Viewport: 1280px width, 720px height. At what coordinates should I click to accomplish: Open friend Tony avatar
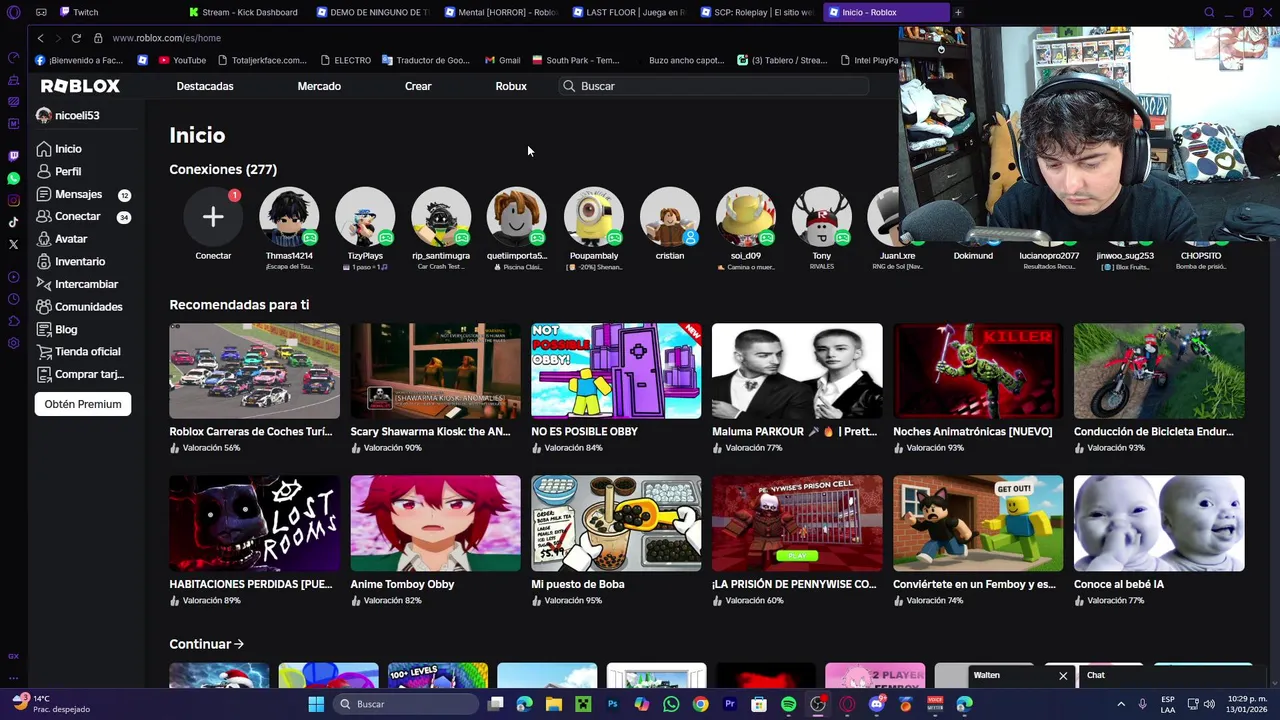822,217
